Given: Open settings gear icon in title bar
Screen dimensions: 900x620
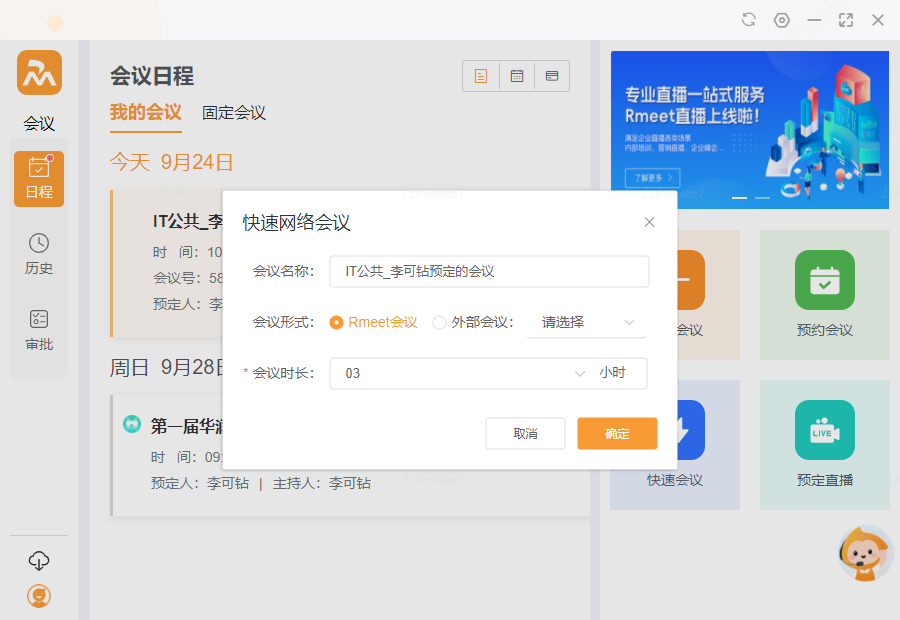Looking at the screenshot, I should [782, 20].
